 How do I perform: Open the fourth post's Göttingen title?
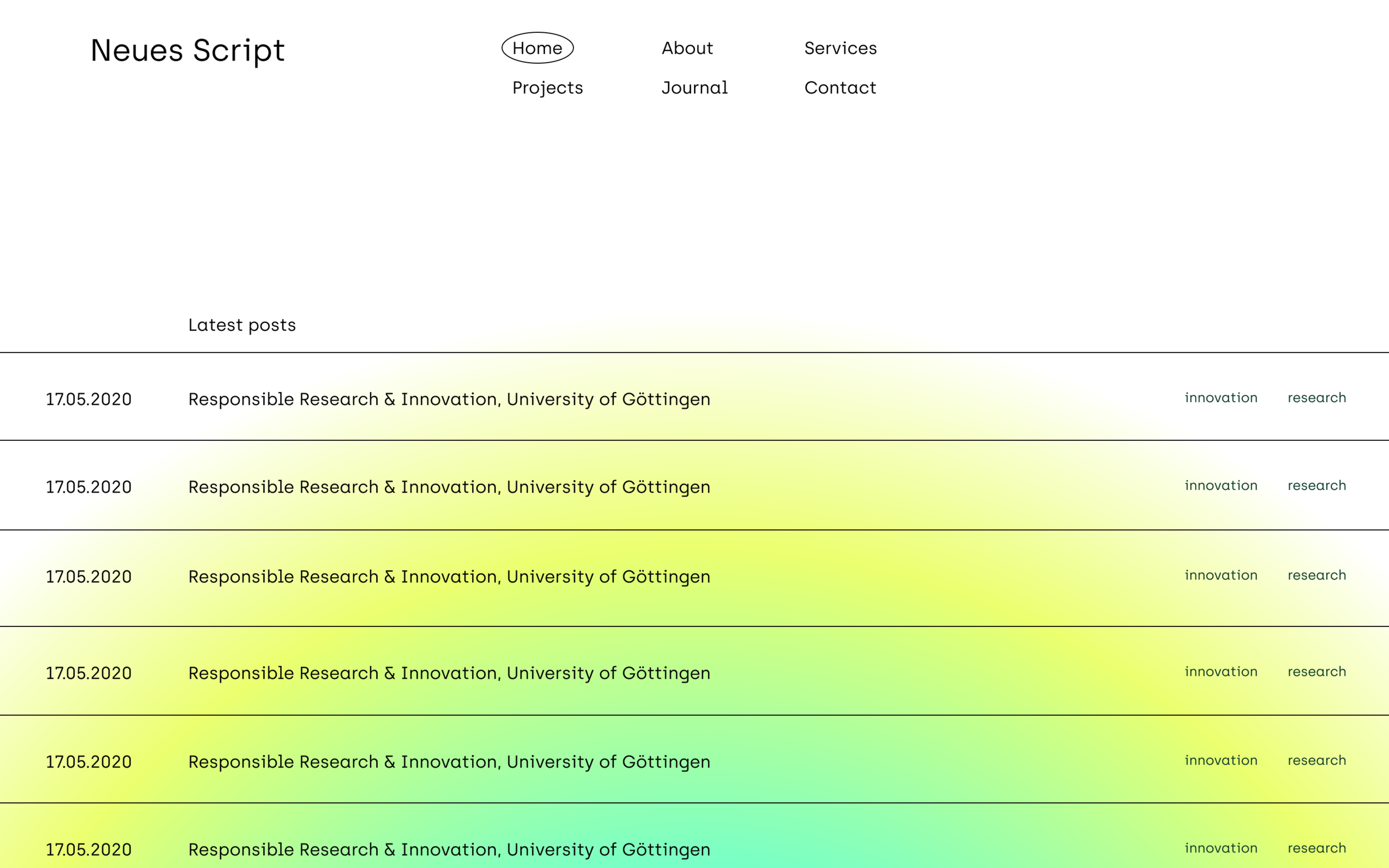click(x=449, y=673)
